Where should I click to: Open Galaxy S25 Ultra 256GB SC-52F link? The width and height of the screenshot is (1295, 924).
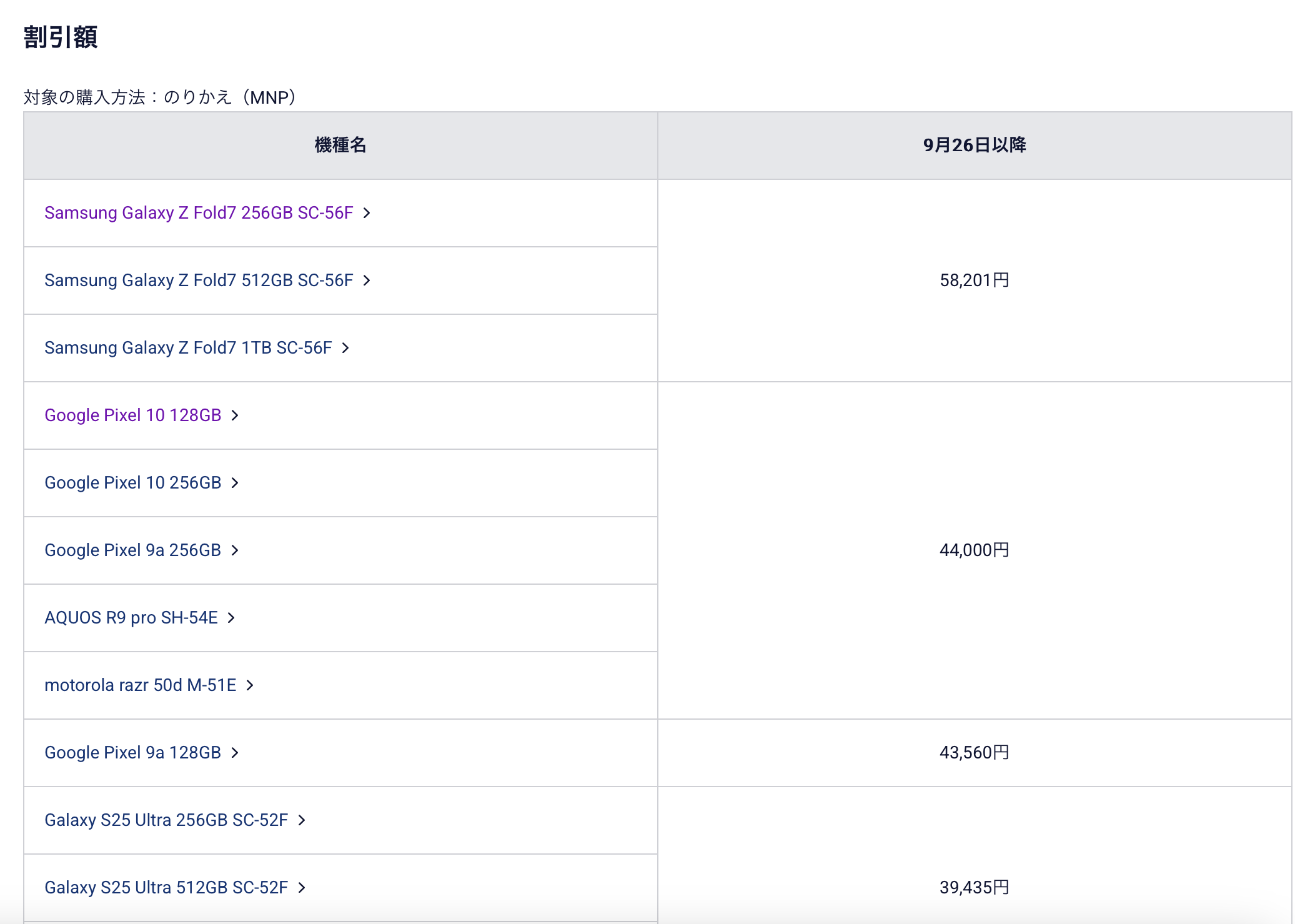tap(166, 820)
